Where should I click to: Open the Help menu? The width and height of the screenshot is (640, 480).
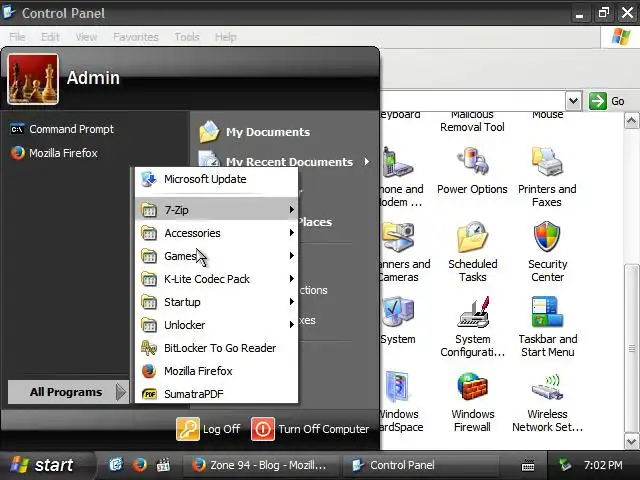click(226, 37)
